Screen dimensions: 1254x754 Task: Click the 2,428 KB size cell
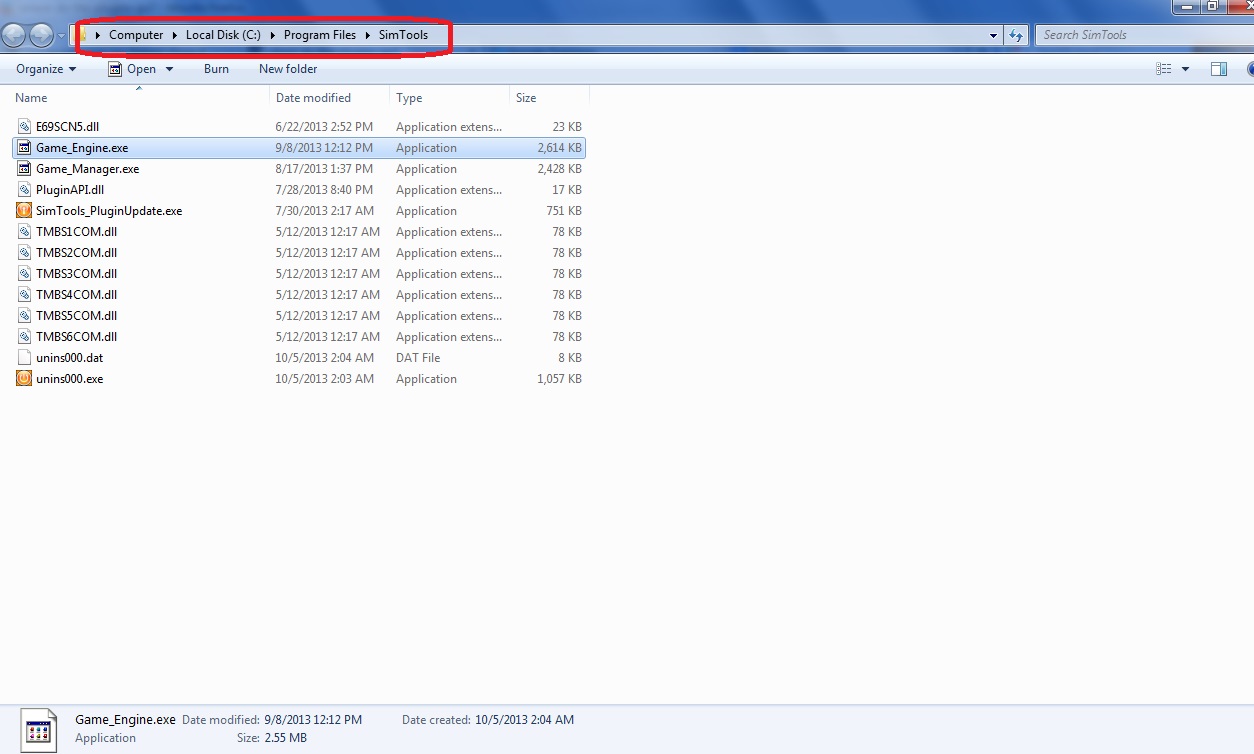[x=559, y=169]
